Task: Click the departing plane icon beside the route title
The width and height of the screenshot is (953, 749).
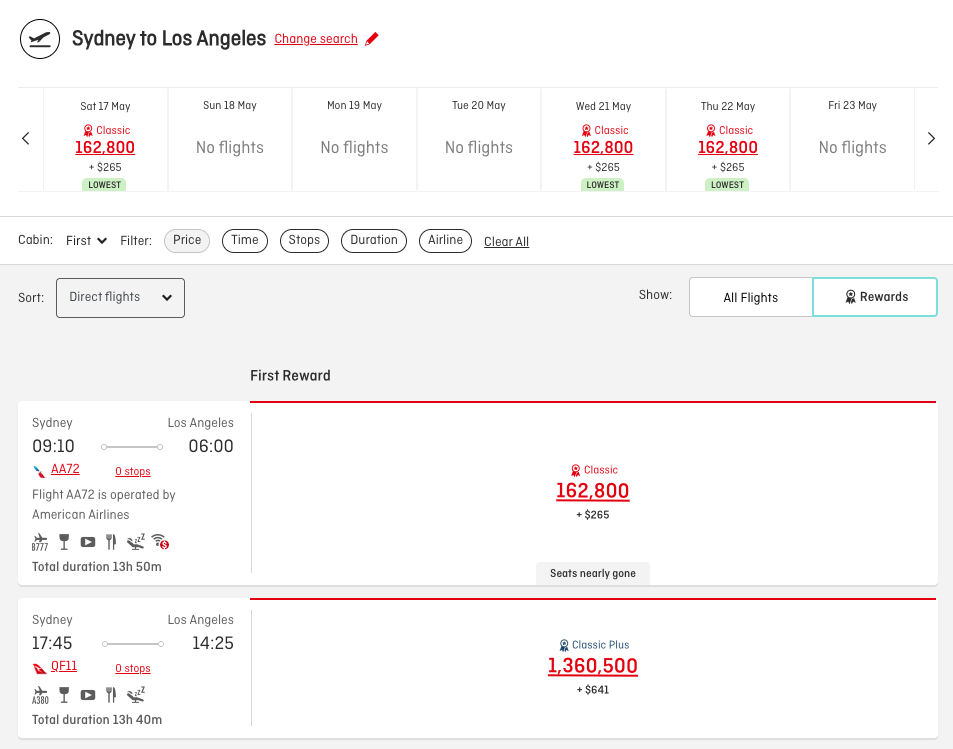Action: coord(40,39)
